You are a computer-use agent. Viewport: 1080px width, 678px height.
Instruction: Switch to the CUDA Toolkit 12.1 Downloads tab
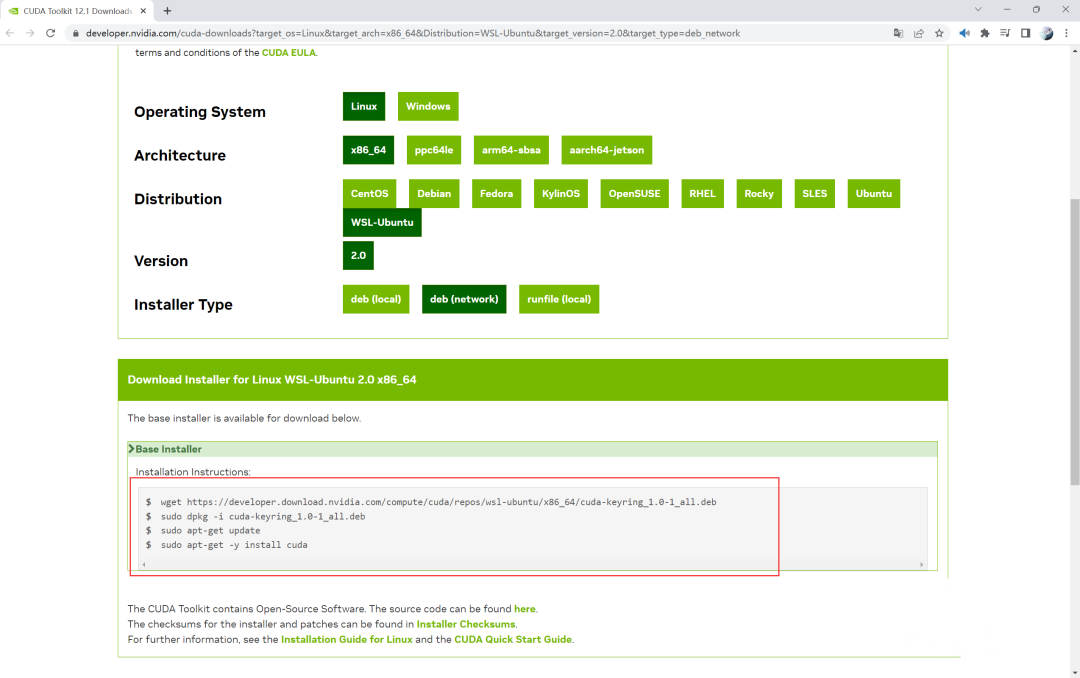point(75,10)
